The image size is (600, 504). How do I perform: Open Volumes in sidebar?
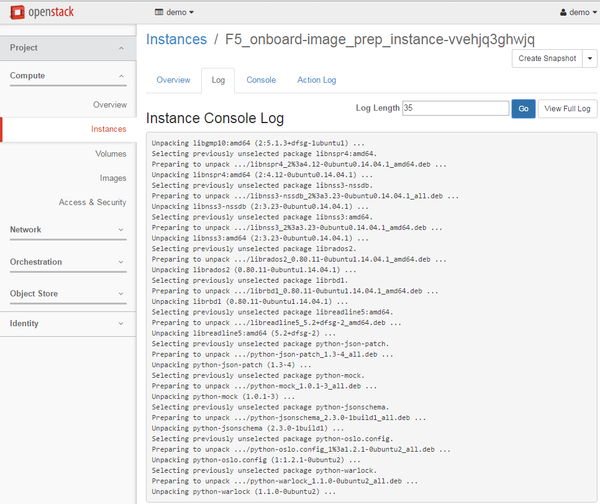(x=111, y=154)
